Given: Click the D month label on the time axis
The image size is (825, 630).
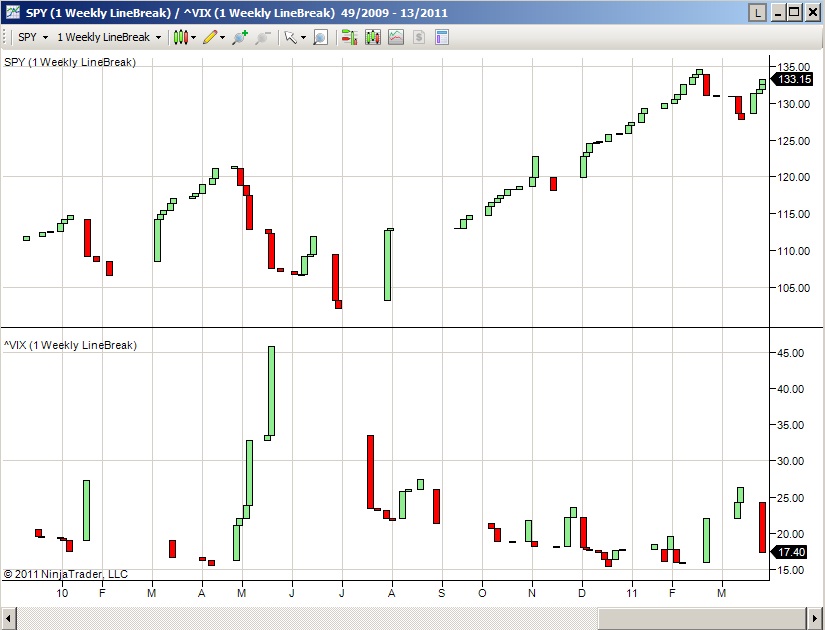Looking at the screenshot, I should [581, 593].
